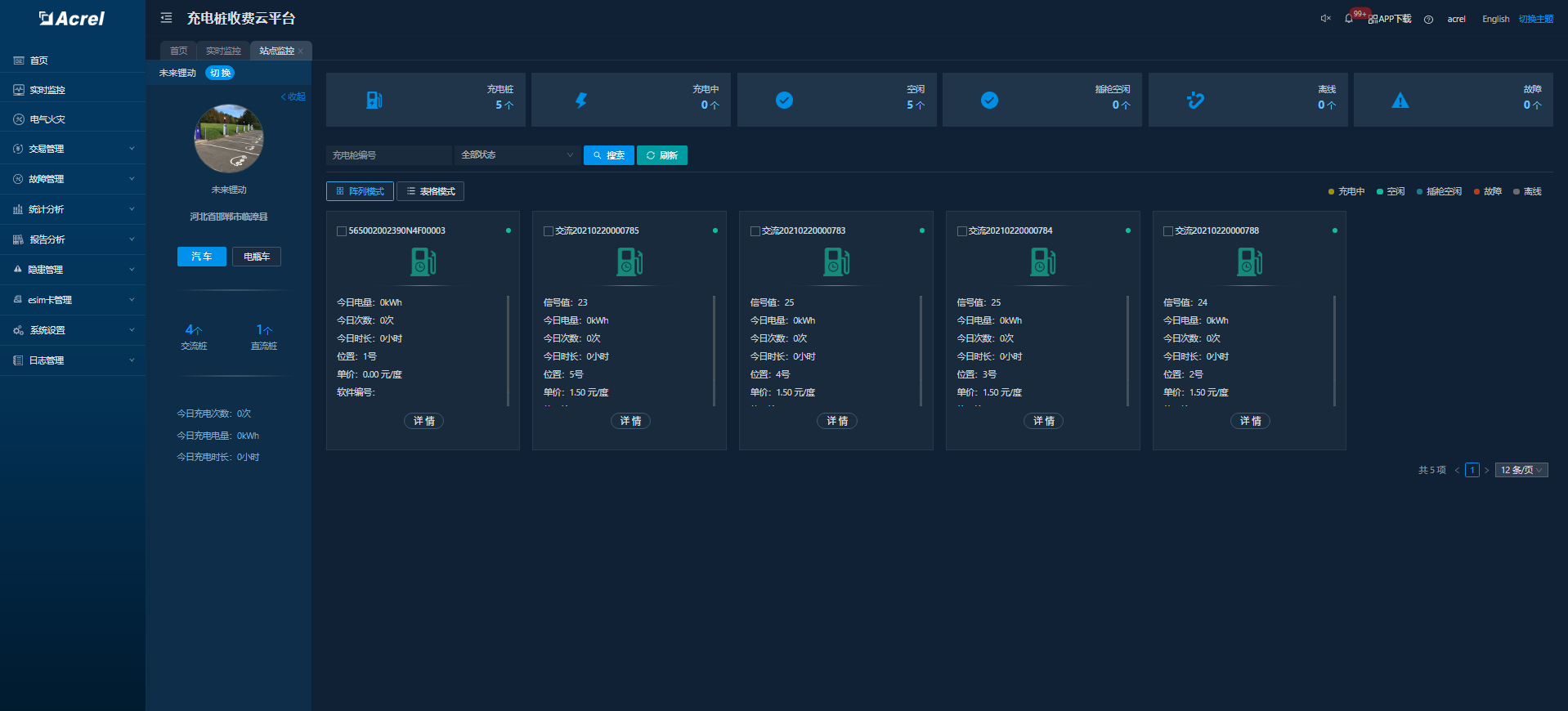Viewport: 1568px width, 711px height.
Task: Open the 12 条/页 page size dropdown
Action: tap(1521, 470)
